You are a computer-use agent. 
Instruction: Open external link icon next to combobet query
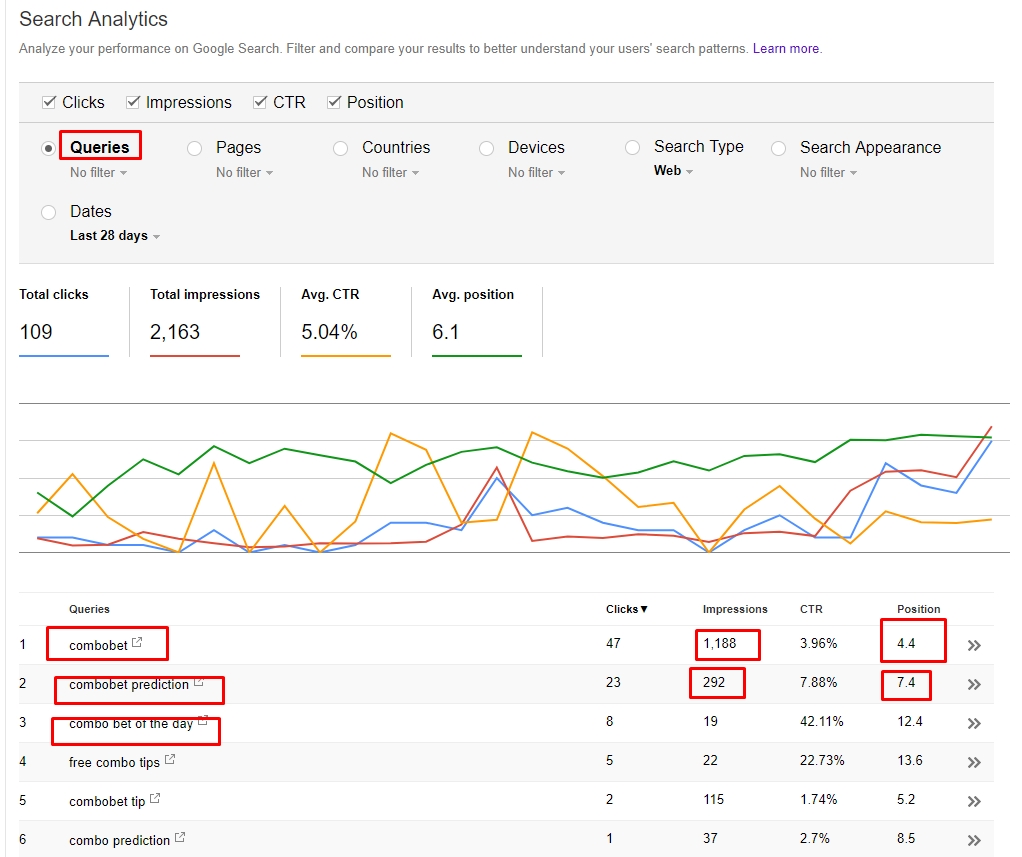point(137,644)
